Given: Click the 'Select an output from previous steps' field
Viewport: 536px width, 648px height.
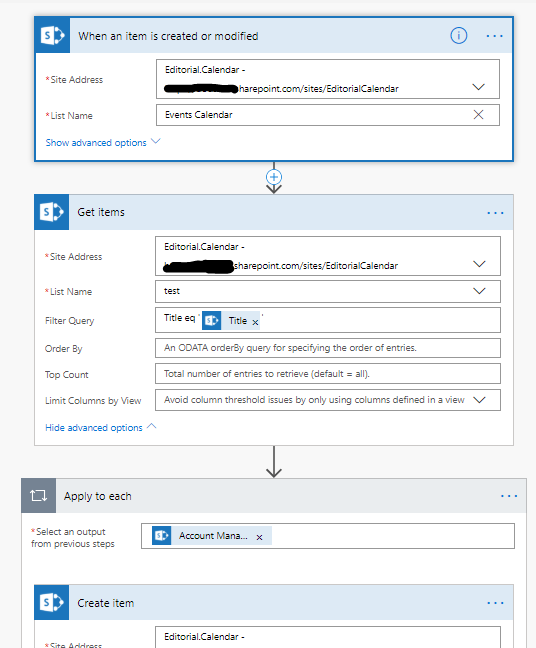Looking at the screenshot, I should 328,536.
